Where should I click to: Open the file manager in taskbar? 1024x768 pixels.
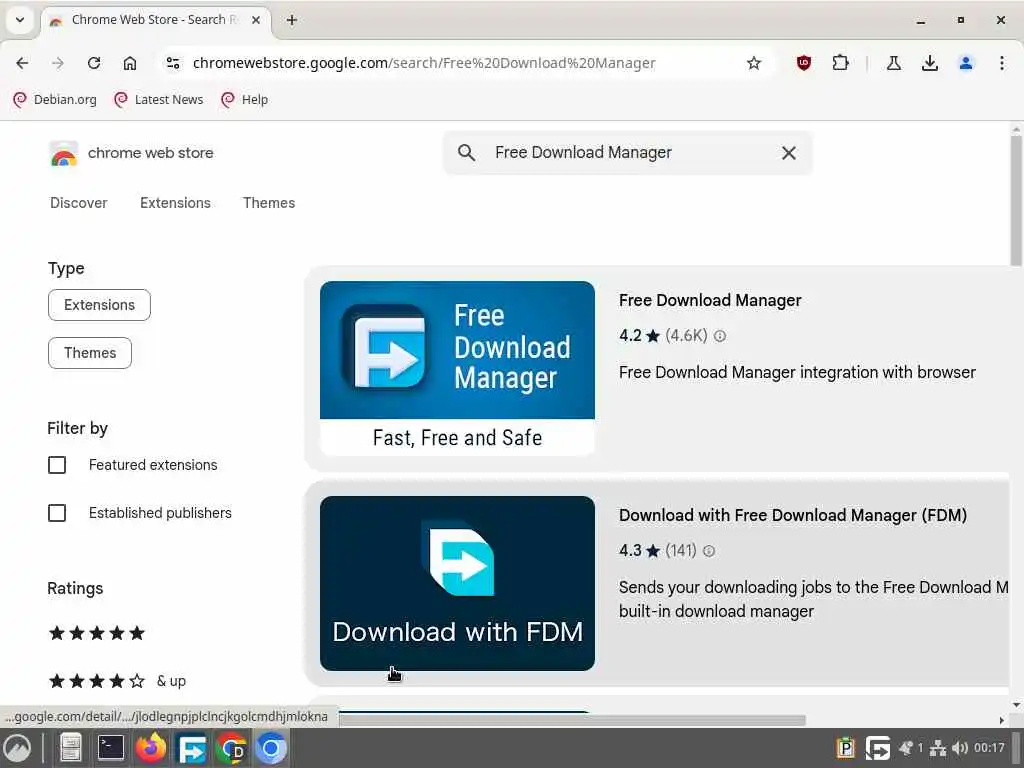tap(71, 748)
